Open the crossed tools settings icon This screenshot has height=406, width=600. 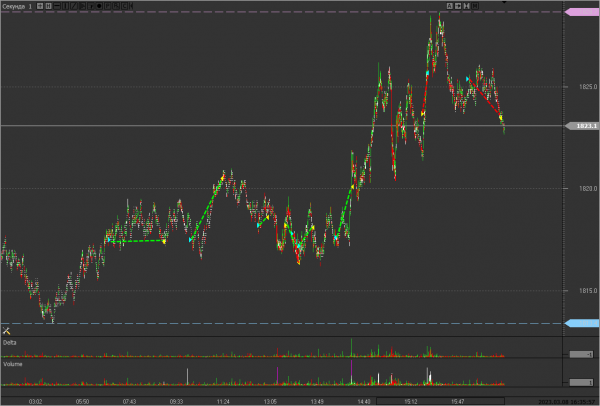[x=6, y=331]
